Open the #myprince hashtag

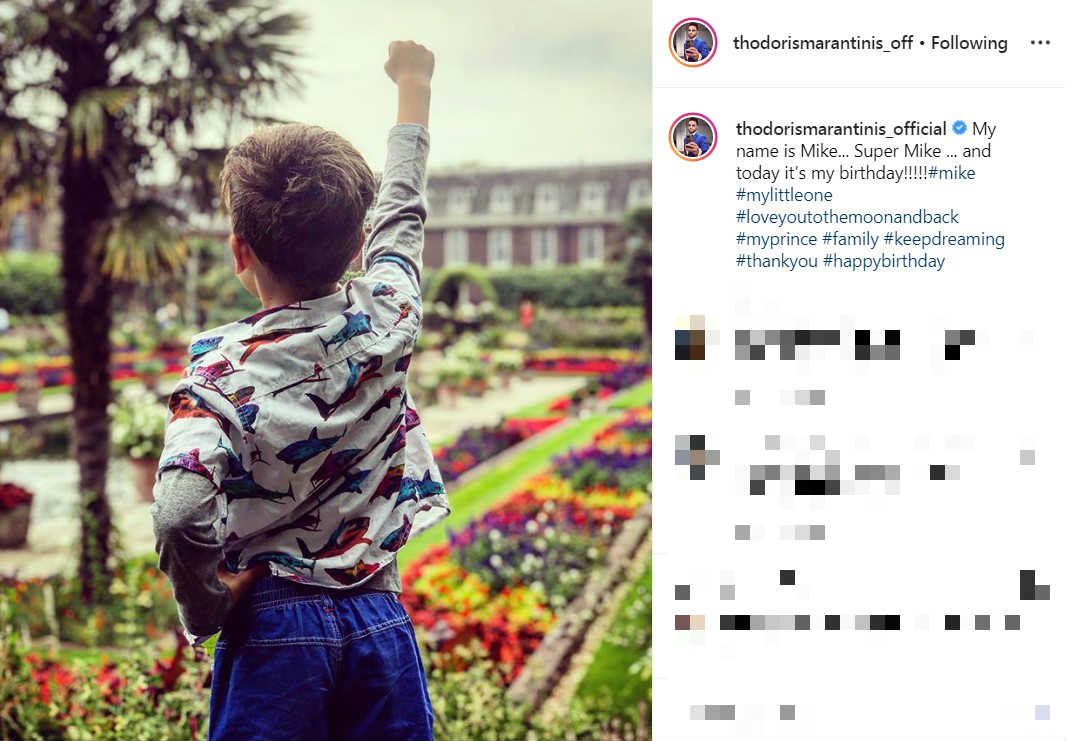click(776, 239)
